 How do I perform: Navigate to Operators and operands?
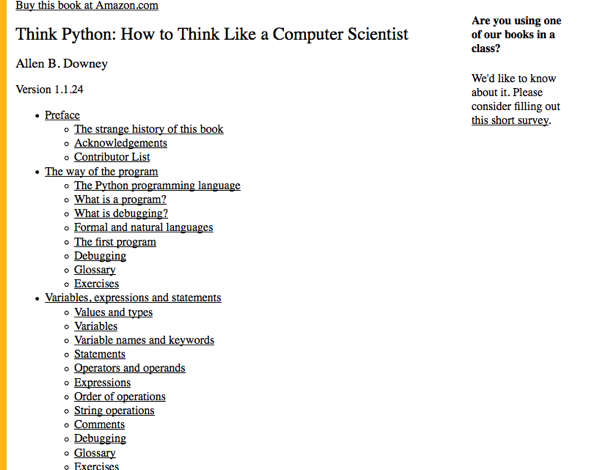(x=129, y=368)
